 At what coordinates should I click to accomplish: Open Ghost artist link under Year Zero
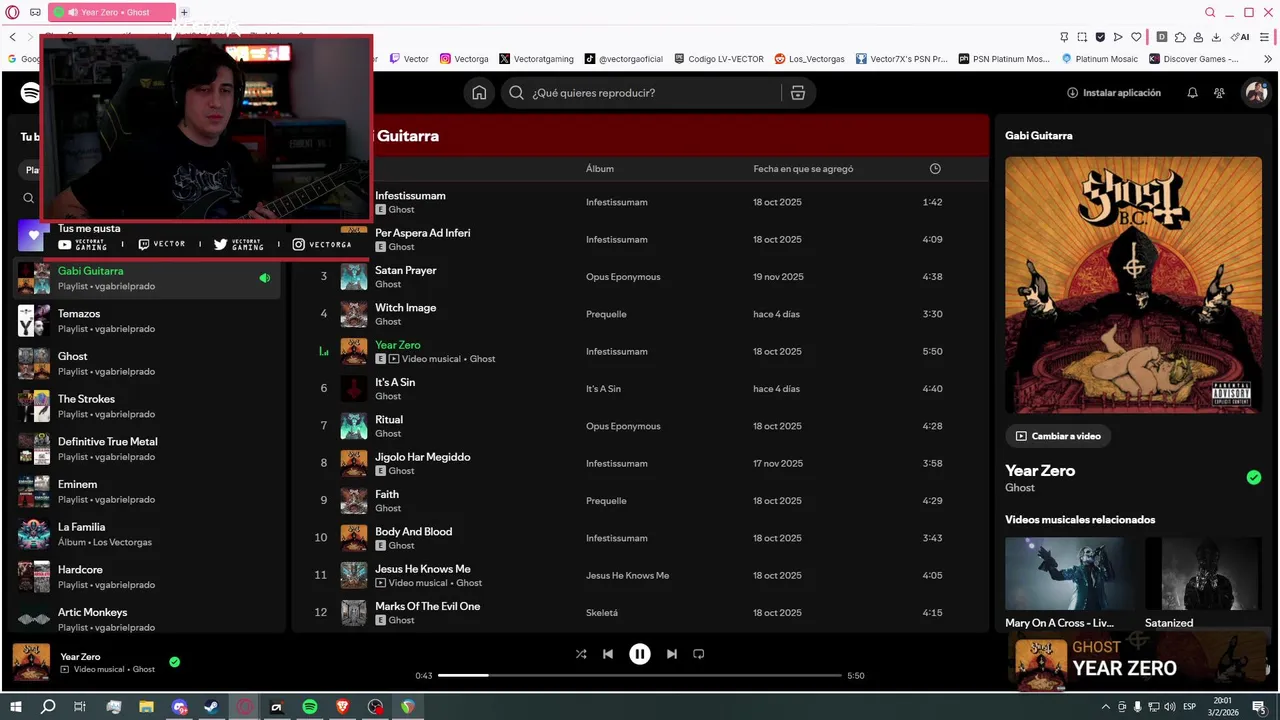tap(1020, 488)
